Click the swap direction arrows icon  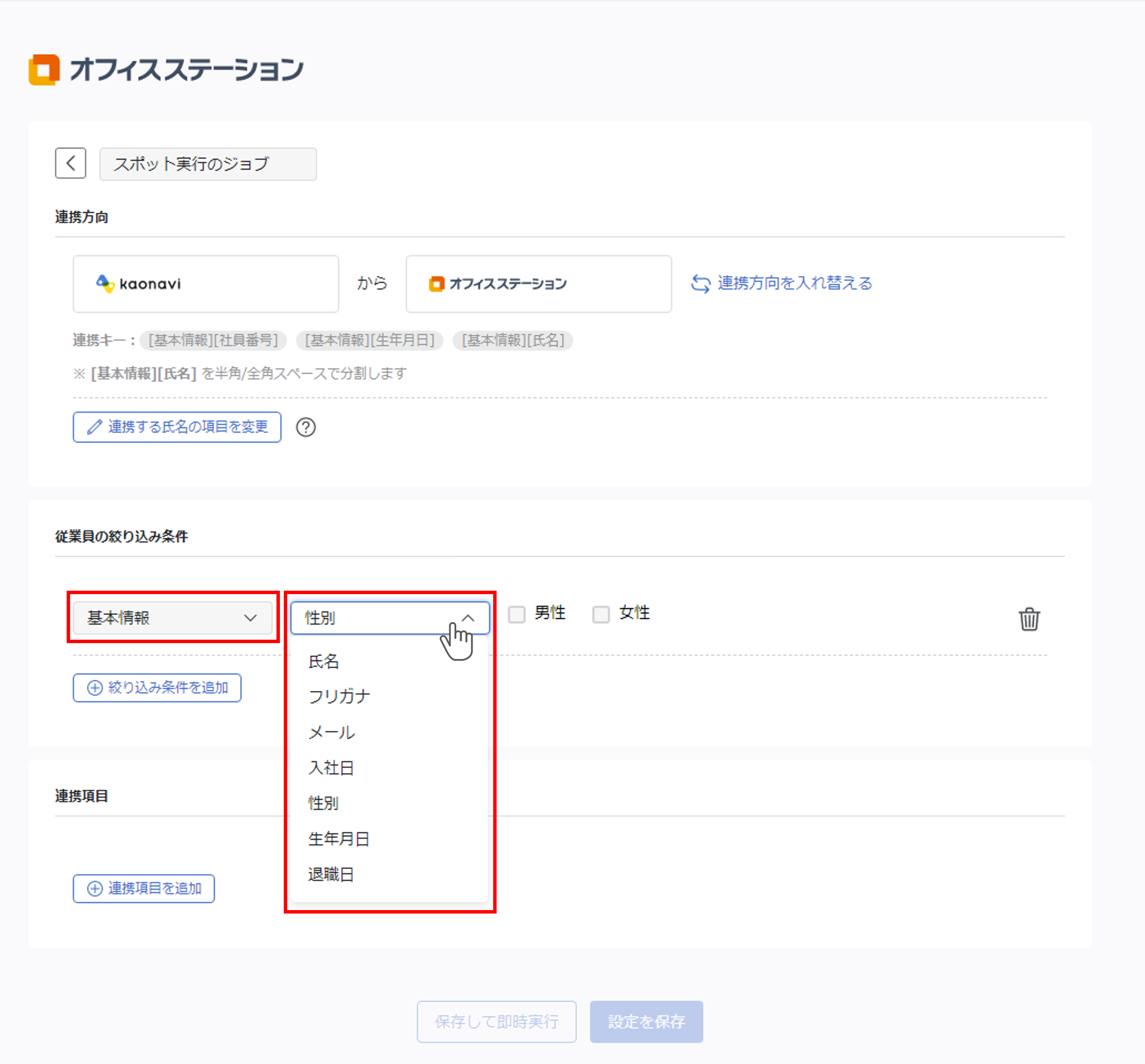point(700,283)
